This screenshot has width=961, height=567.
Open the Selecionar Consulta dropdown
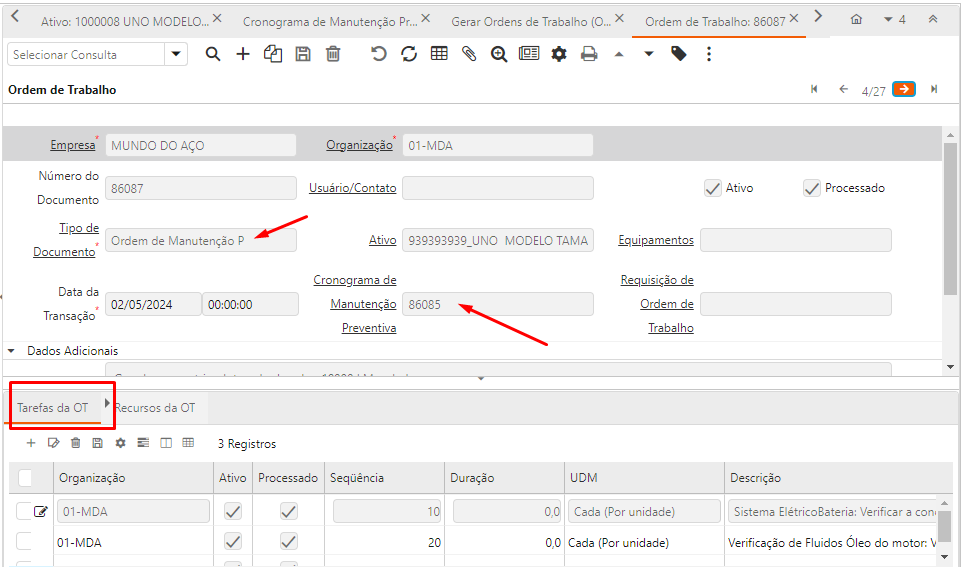point(176,54)
